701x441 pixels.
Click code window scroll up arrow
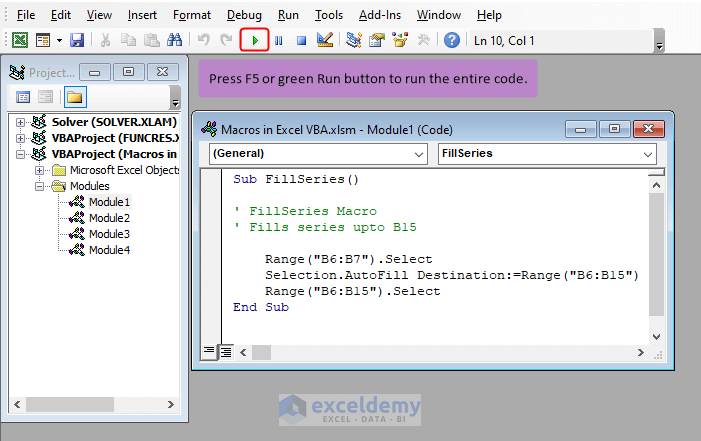656,185
